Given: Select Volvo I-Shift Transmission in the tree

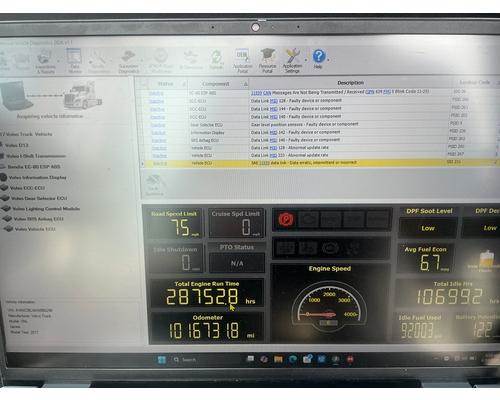Looking at the screenshot, I should click(35, 156).
